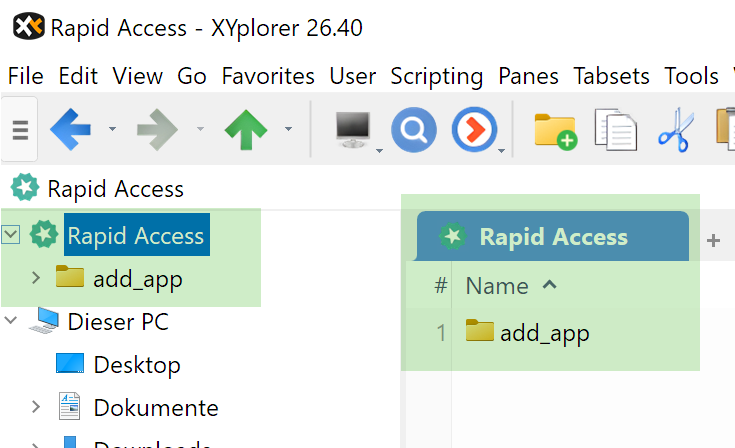Open the hamburger menu toolbar button
This screenshot has height=448, width=735.
[x=20, y=129]
